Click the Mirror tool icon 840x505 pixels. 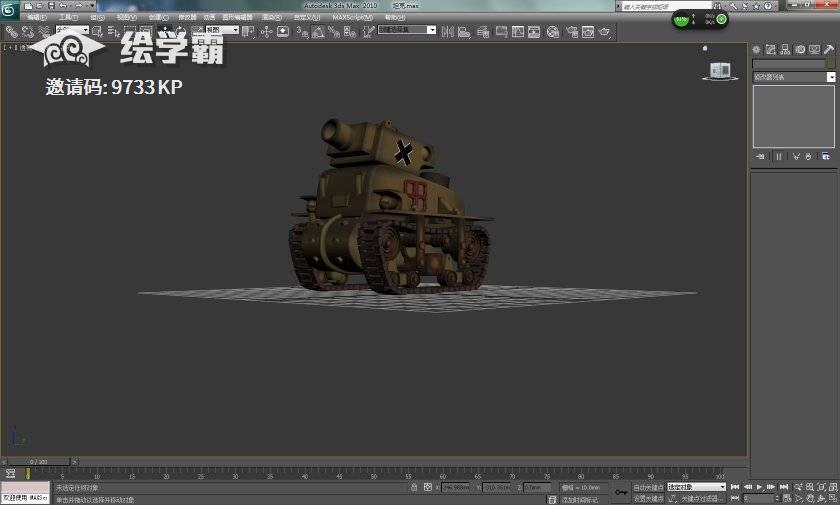click(x=447, y=32)
